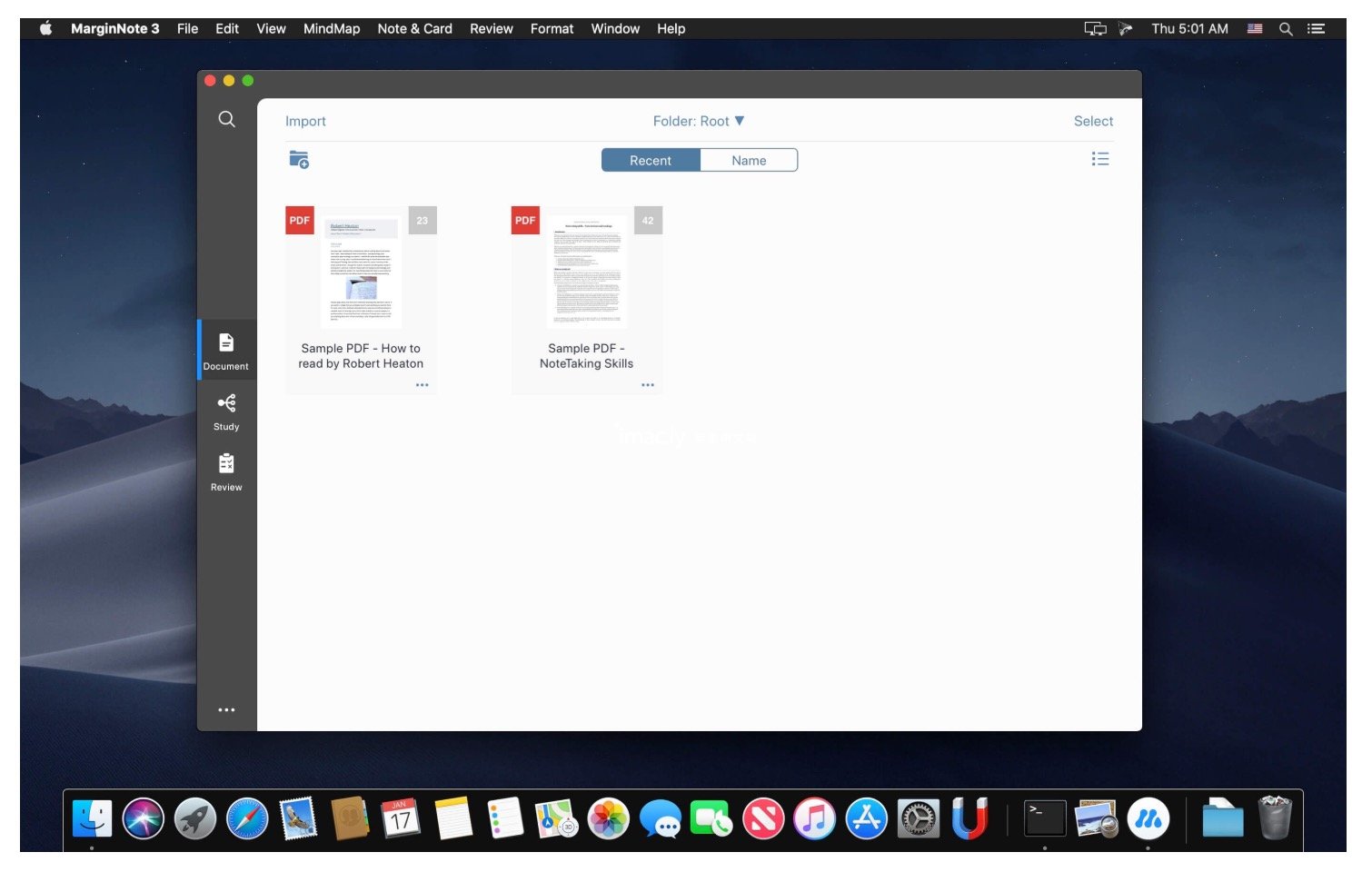1372x872 pixels.
Task: Open Calendar from the Dock
Action: pyautogui.click(x=401, y=818)
